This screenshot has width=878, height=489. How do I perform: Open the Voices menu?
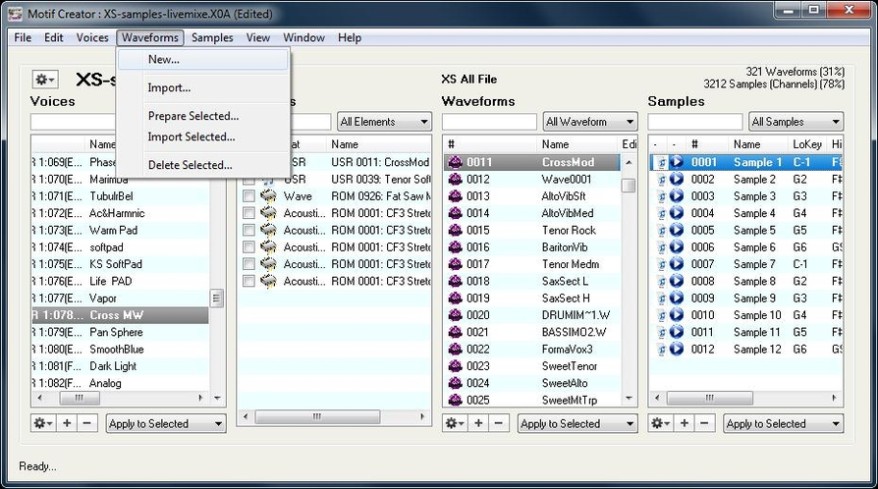[92, 38]
